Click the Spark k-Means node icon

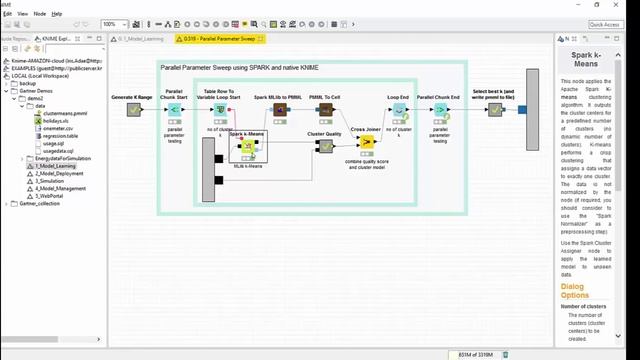tap(248, 146)
